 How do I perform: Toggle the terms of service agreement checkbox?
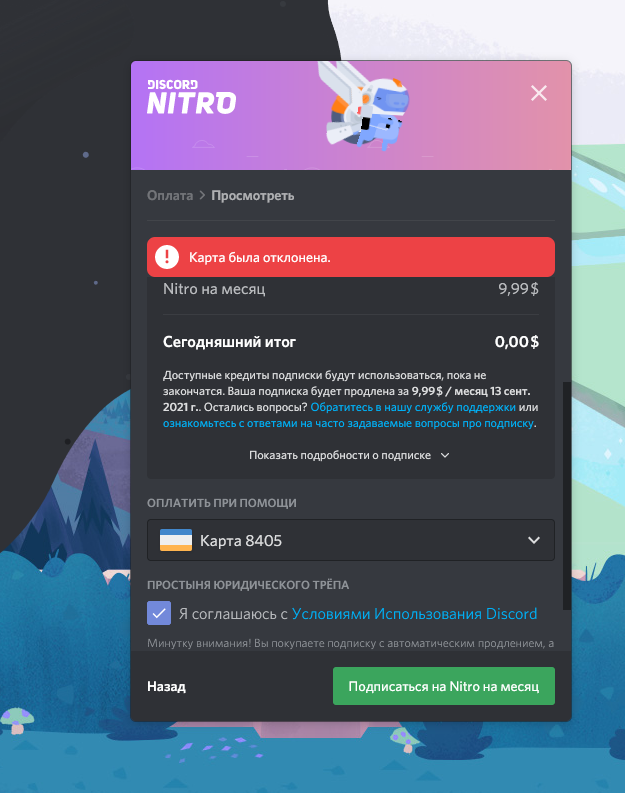pos(159,613)
